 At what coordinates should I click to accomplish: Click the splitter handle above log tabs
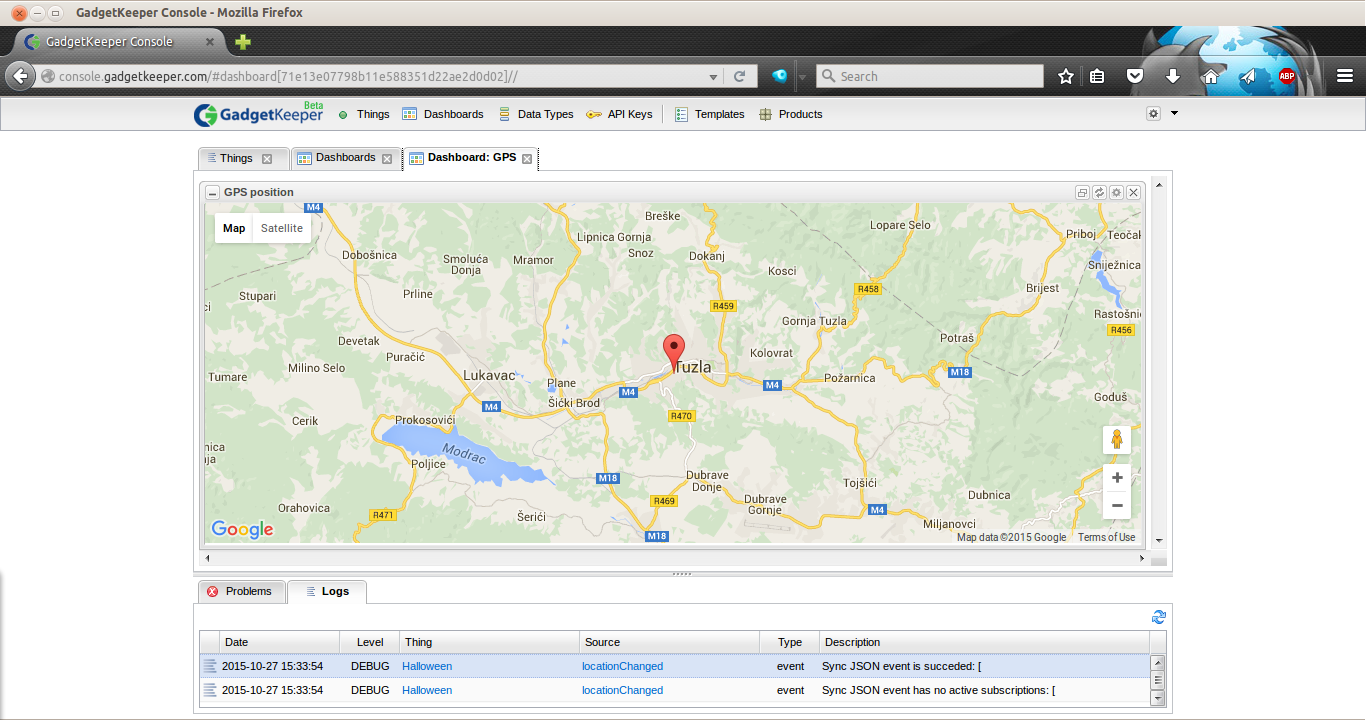coord(682,574)
